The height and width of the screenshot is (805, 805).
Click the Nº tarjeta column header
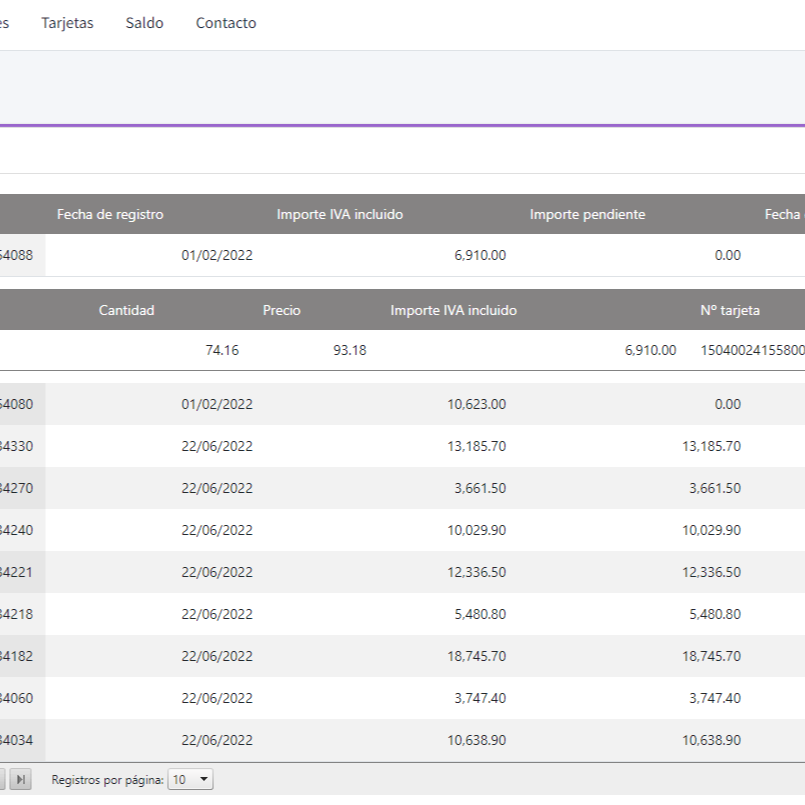[x=730, y=310]
